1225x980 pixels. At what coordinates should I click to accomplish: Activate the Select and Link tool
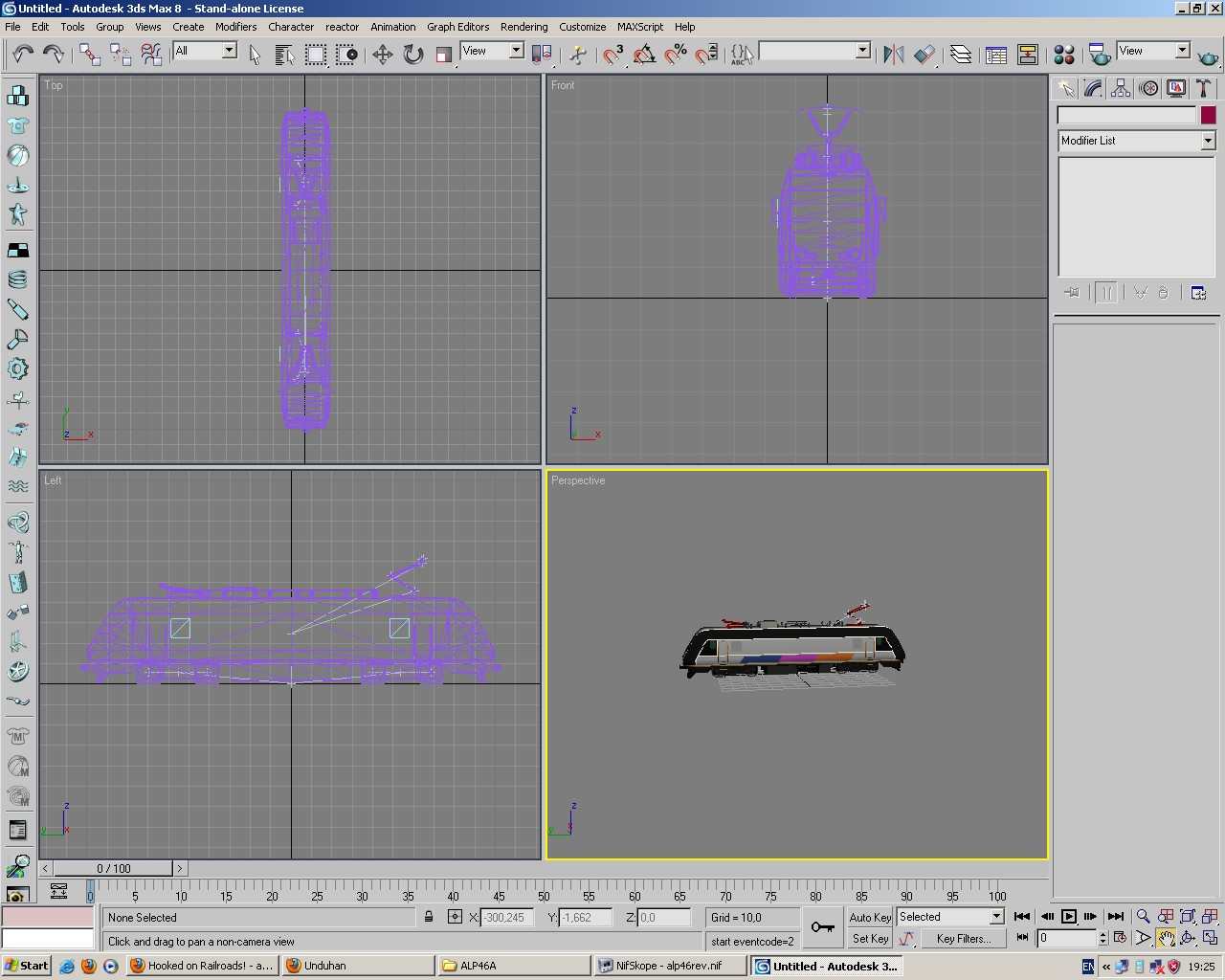point(90,54)
